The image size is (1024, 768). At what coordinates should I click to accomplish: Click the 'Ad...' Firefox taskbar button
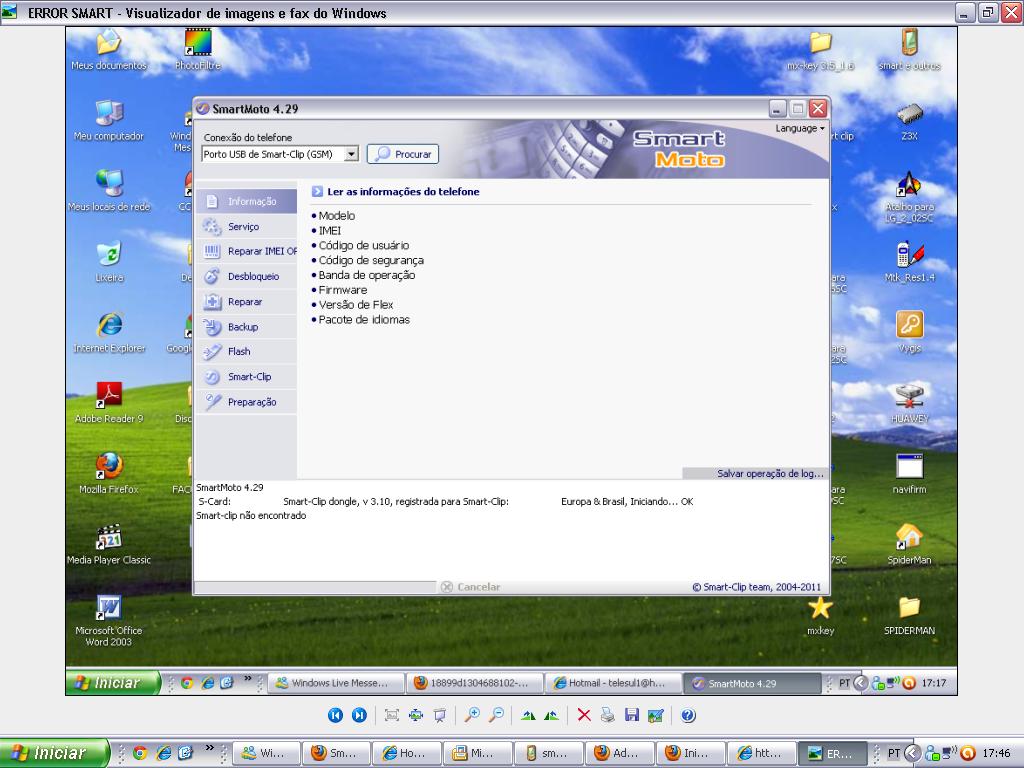619,753
